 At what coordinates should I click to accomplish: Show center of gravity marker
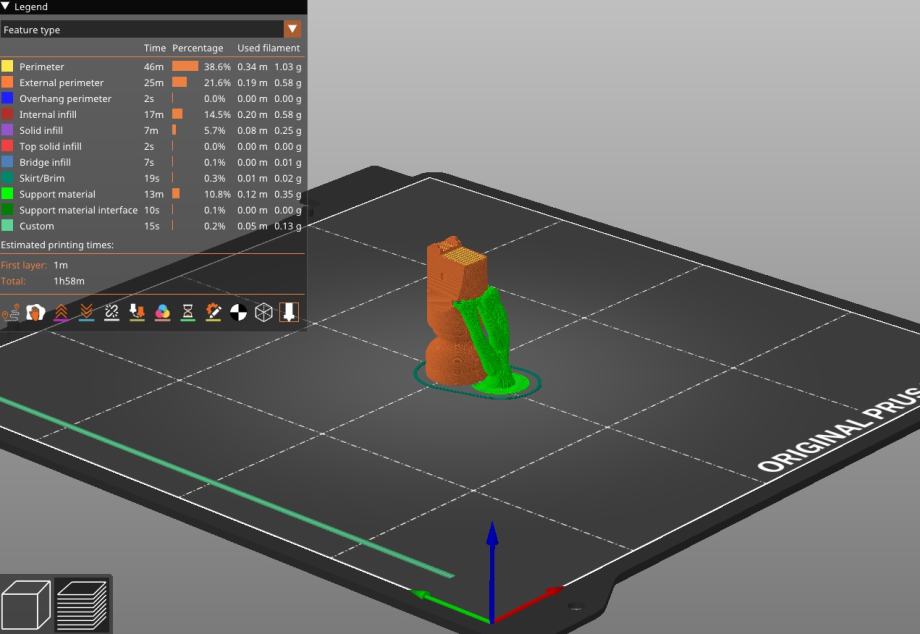coord(238,313)
